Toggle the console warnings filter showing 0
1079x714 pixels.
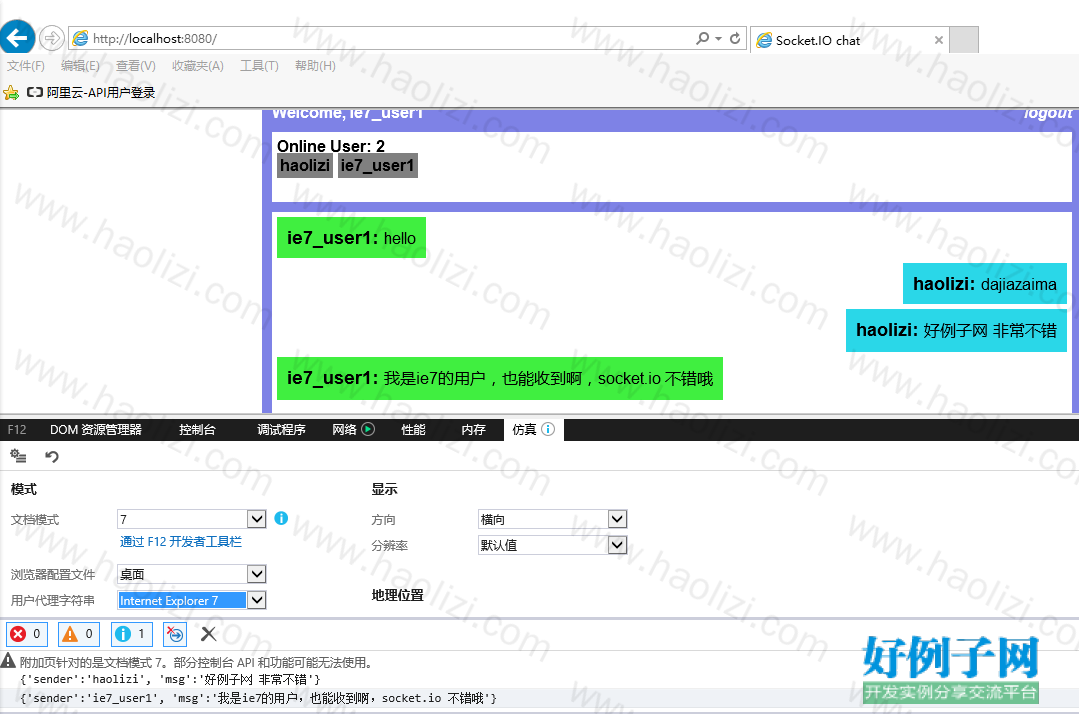(79, 634)
